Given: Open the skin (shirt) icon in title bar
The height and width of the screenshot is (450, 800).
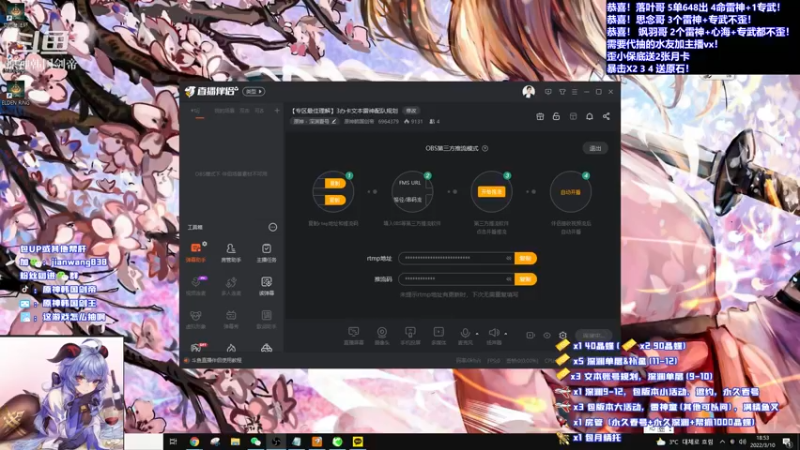Looking at the screenshot, I should (562, 92).
